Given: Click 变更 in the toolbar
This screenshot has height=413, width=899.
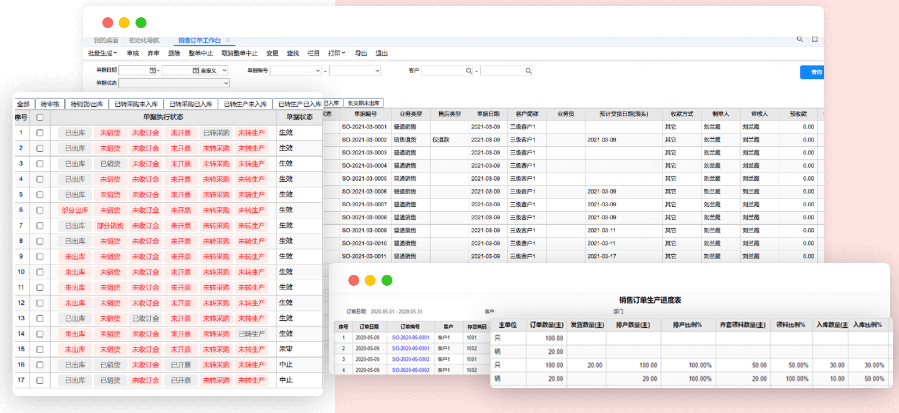Looking at the screenshot, I should click(x=272, y=53).
